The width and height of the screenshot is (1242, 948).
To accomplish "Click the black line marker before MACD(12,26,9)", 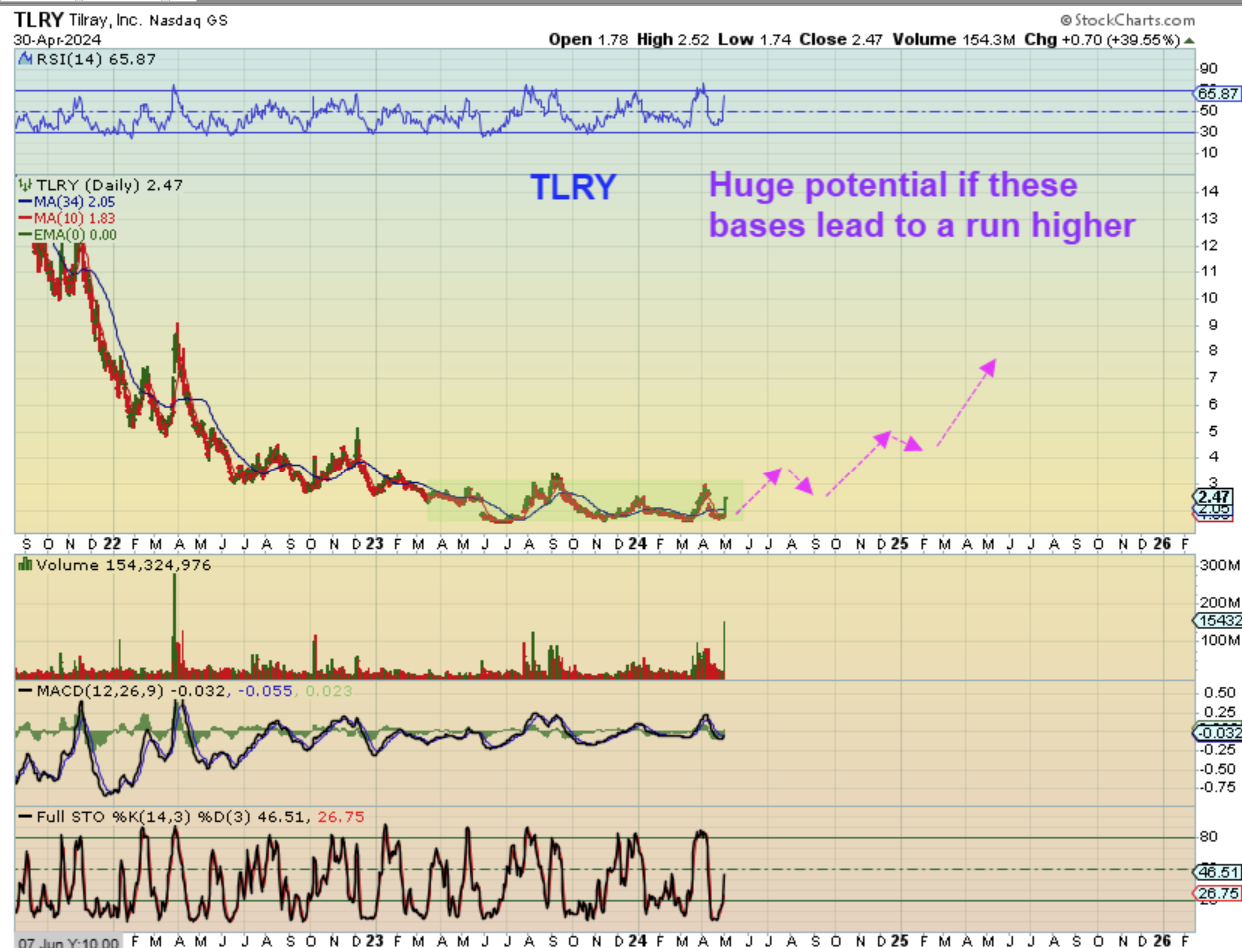I will [23, 691].
